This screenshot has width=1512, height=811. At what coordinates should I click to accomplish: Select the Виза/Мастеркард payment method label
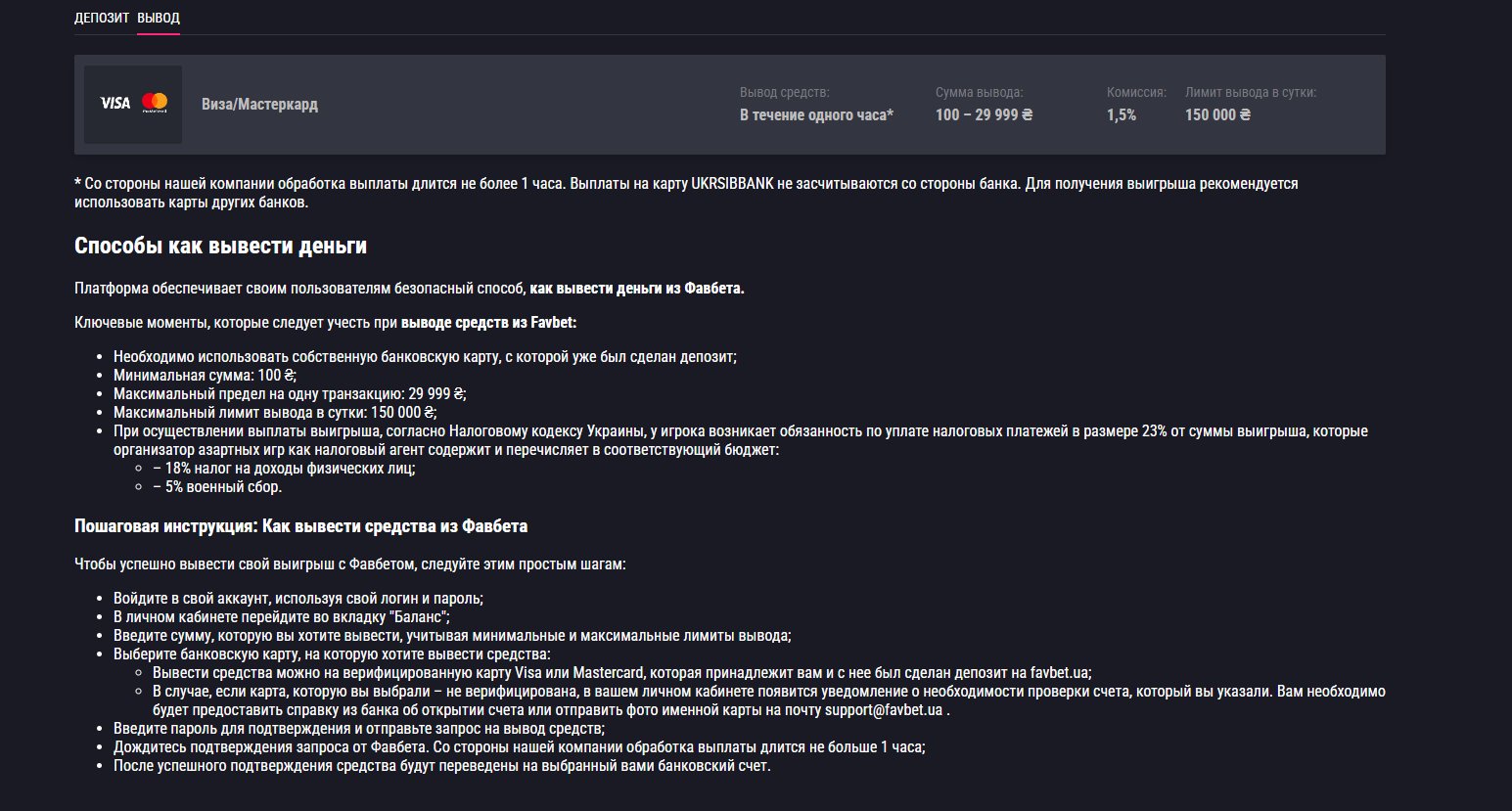pyautogui.click(x=259, y=105)
